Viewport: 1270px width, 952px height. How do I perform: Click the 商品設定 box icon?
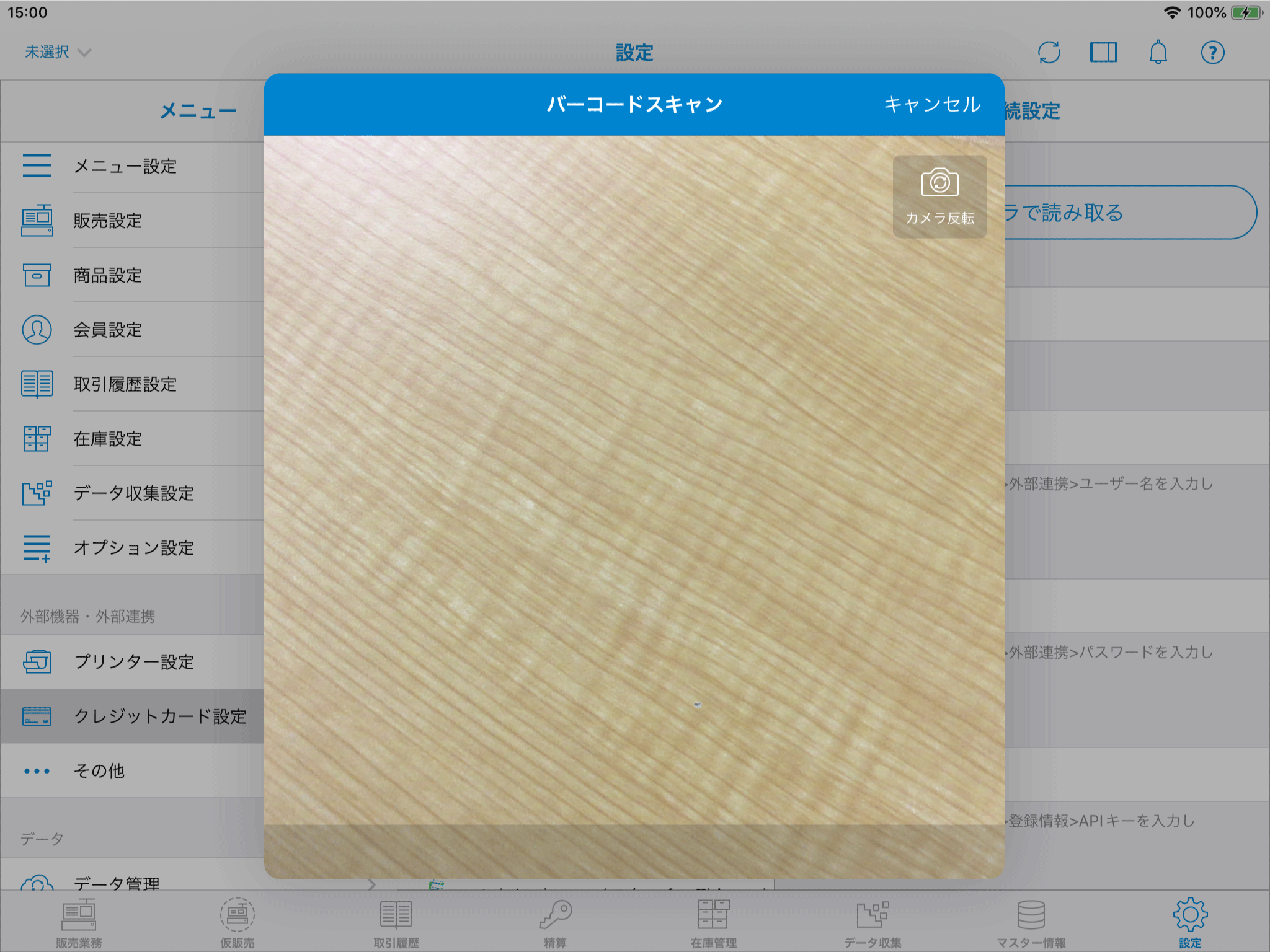pyautogui.click(x=37, y=275)
